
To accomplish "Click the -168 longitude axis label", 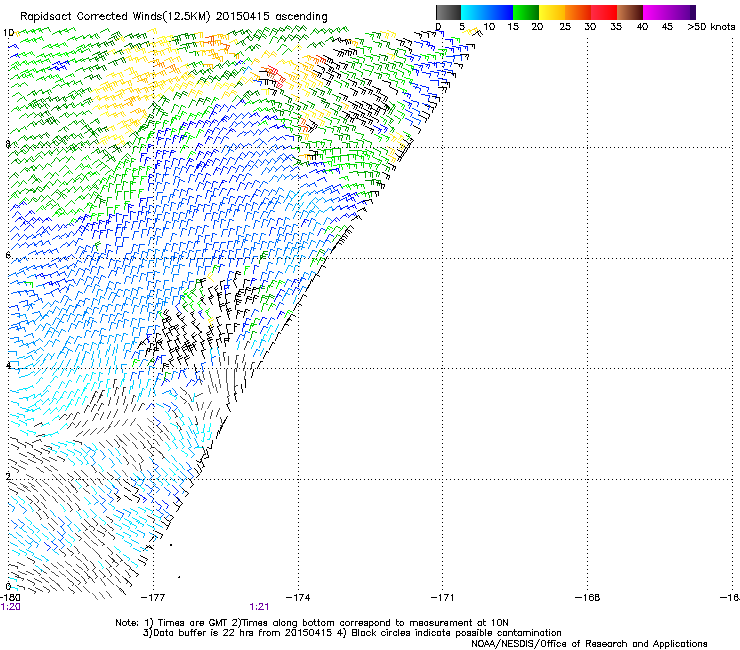I will click(x=588, y=598).
